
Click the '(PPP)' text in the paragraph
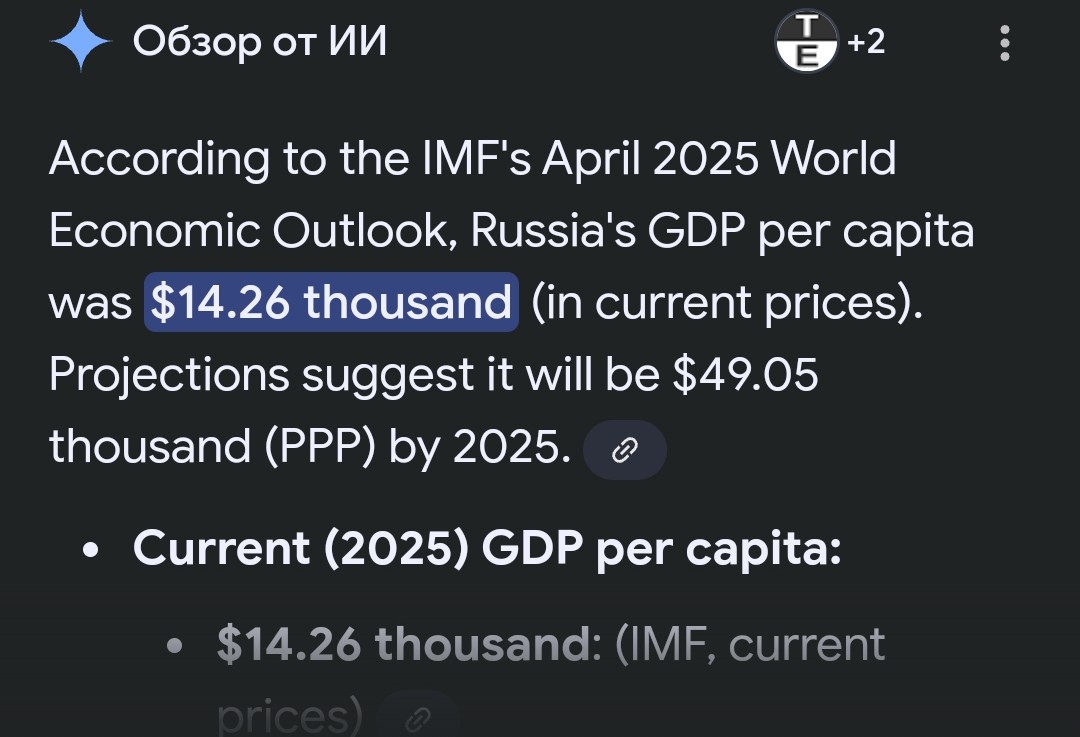(319, 447)
